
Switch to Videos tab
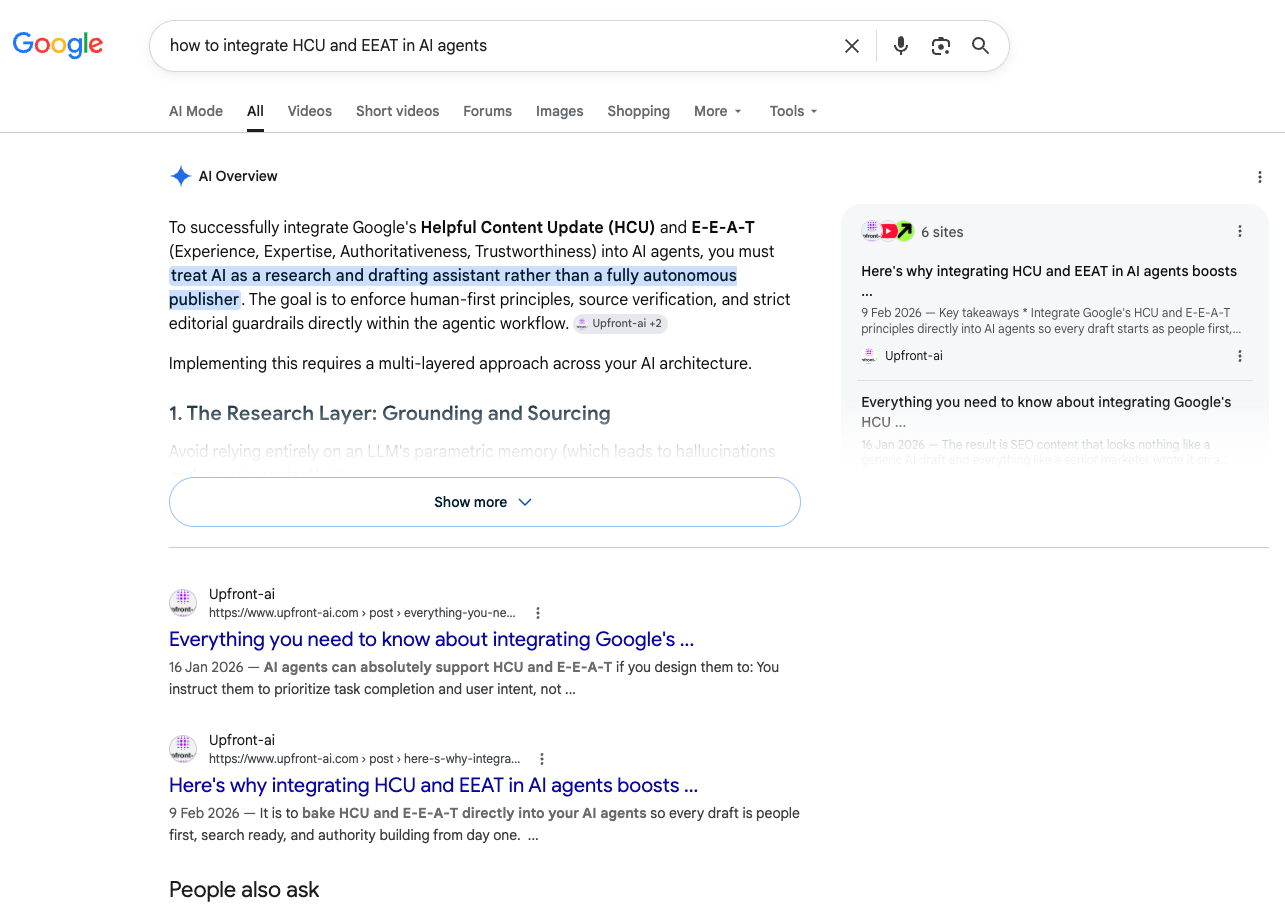(x=310, y=111)
